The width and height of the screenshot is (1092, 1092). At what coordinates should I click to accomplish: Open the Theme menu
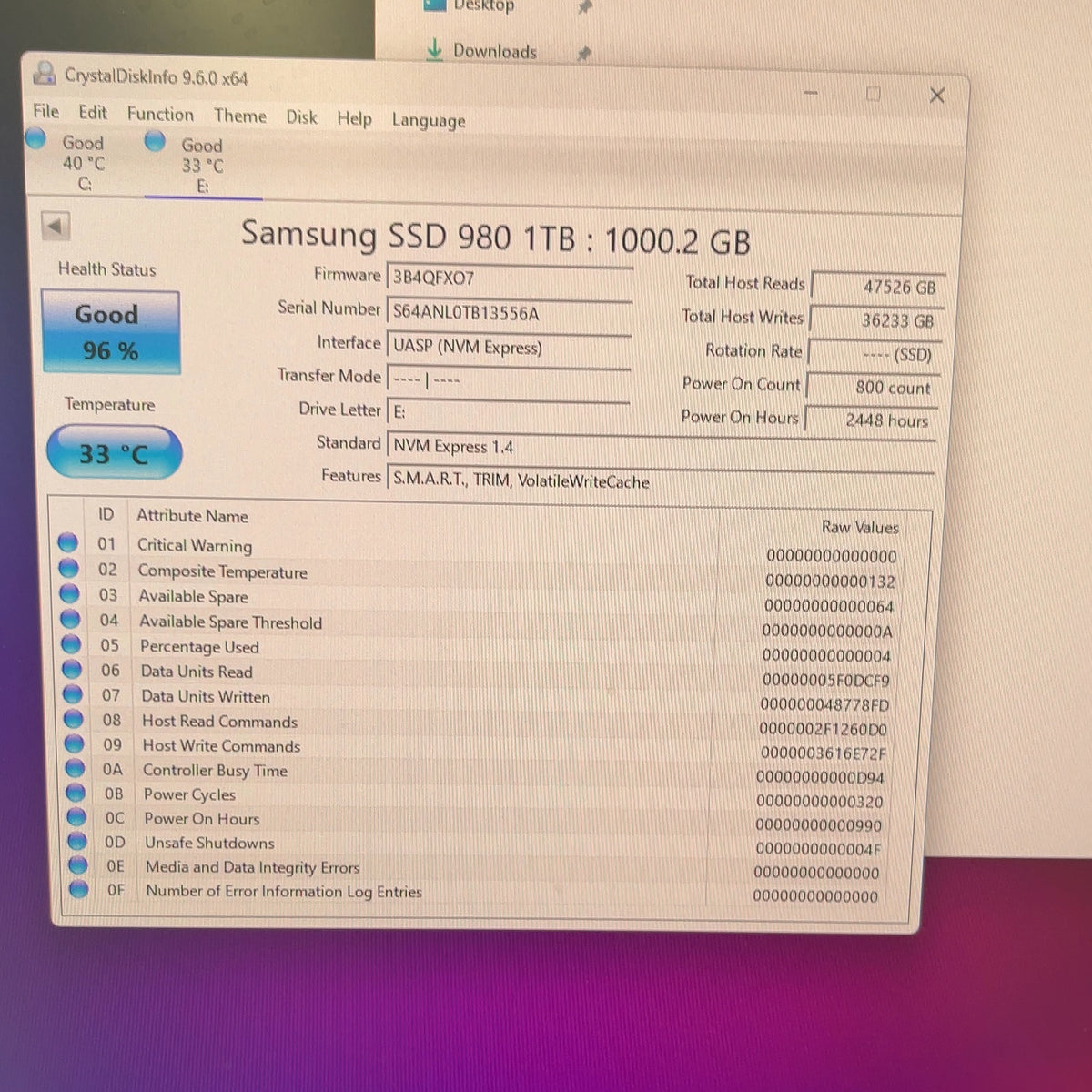(x=240, y=116)
